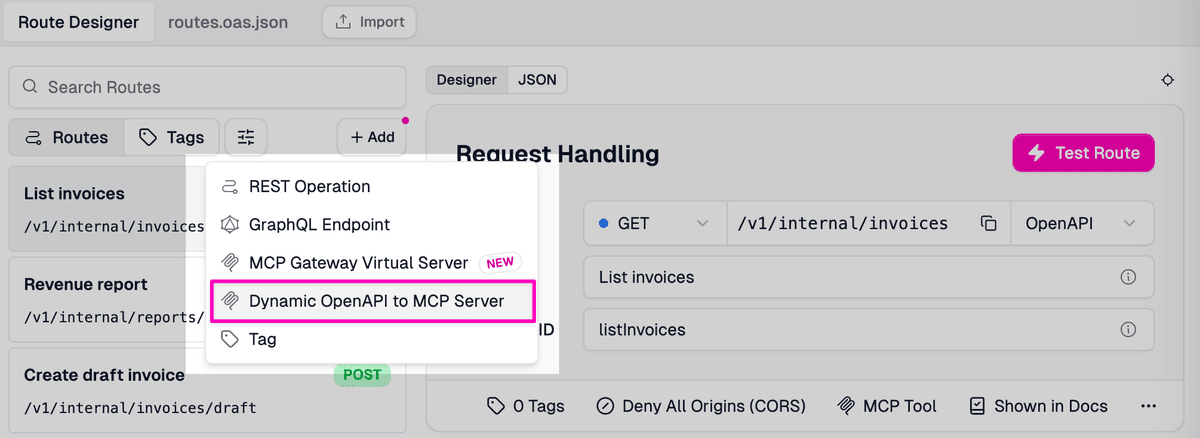Click the Tag menu item icon
The image size is (1200, 438).
click(230, 339)
